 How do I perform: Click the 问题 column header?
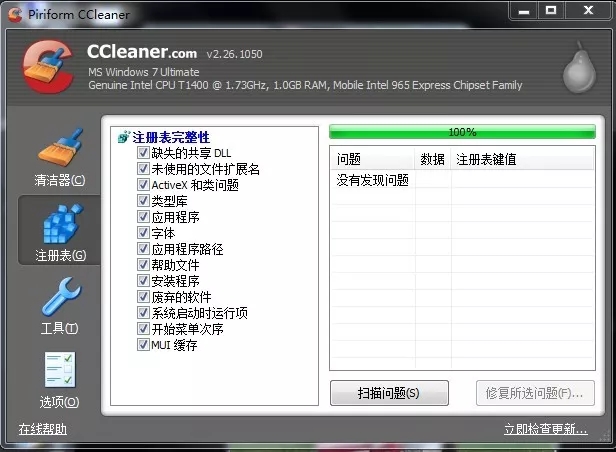pos(372,159)
